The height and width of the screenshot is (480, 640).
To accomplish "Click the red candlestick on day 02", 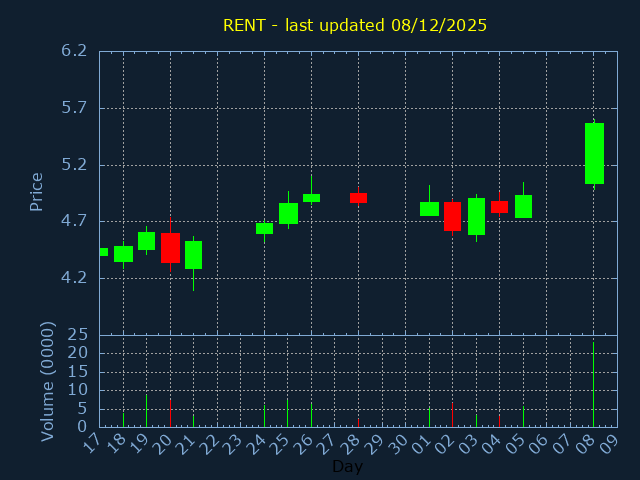I will [452, 216].
